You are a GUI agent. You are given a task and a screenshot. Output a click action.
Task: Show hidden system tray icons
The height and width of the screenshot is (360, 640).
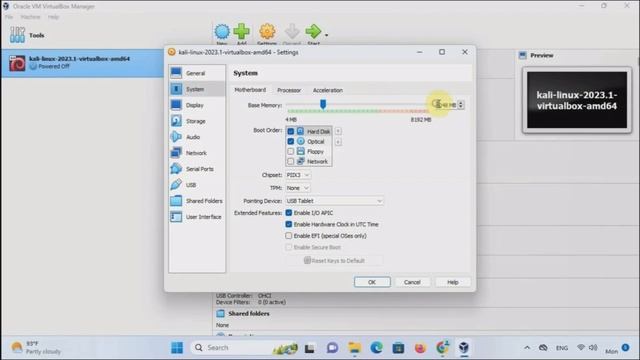pos(527,348)
